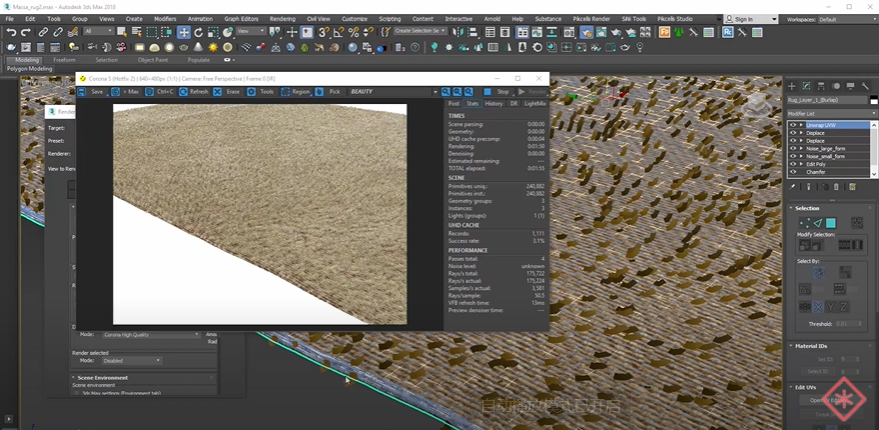The height and width of the screenshot is (430, 879).
Task: Open the Workspaces dropdown
Action: click(847, 19)
